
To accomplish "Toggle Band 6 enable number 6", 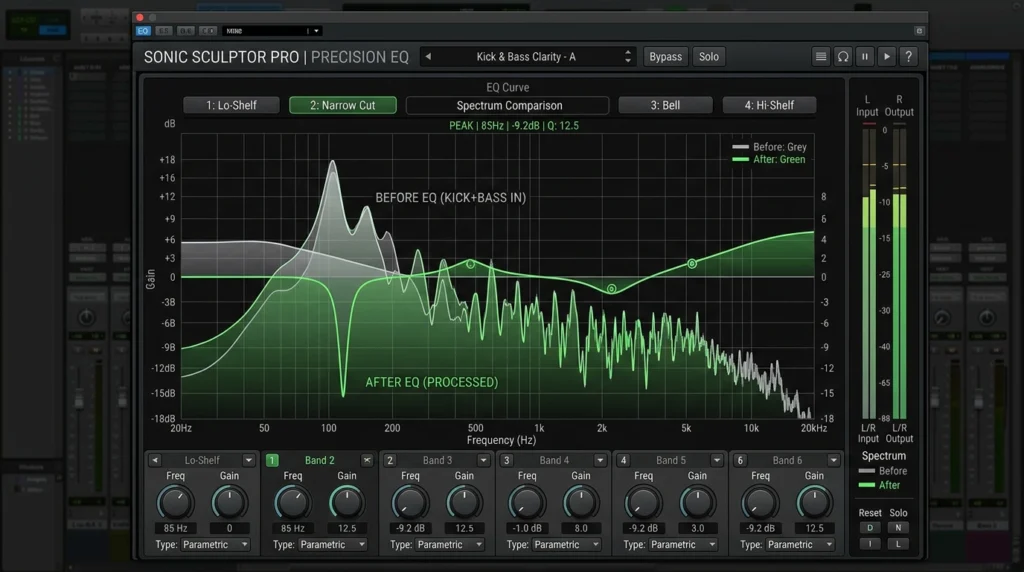I will [740, 460].
